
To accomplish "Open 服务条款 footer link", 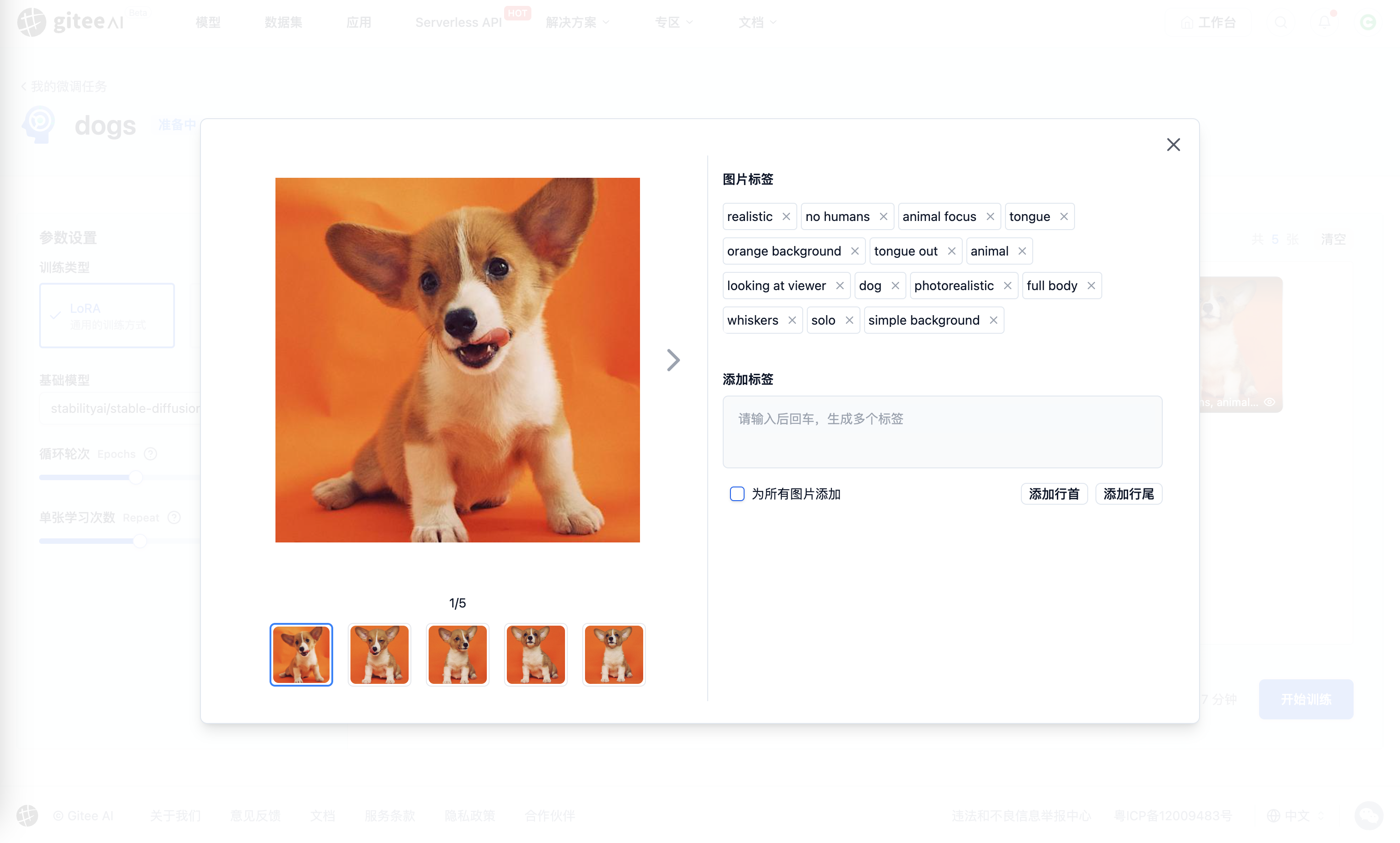I will 390,816.
